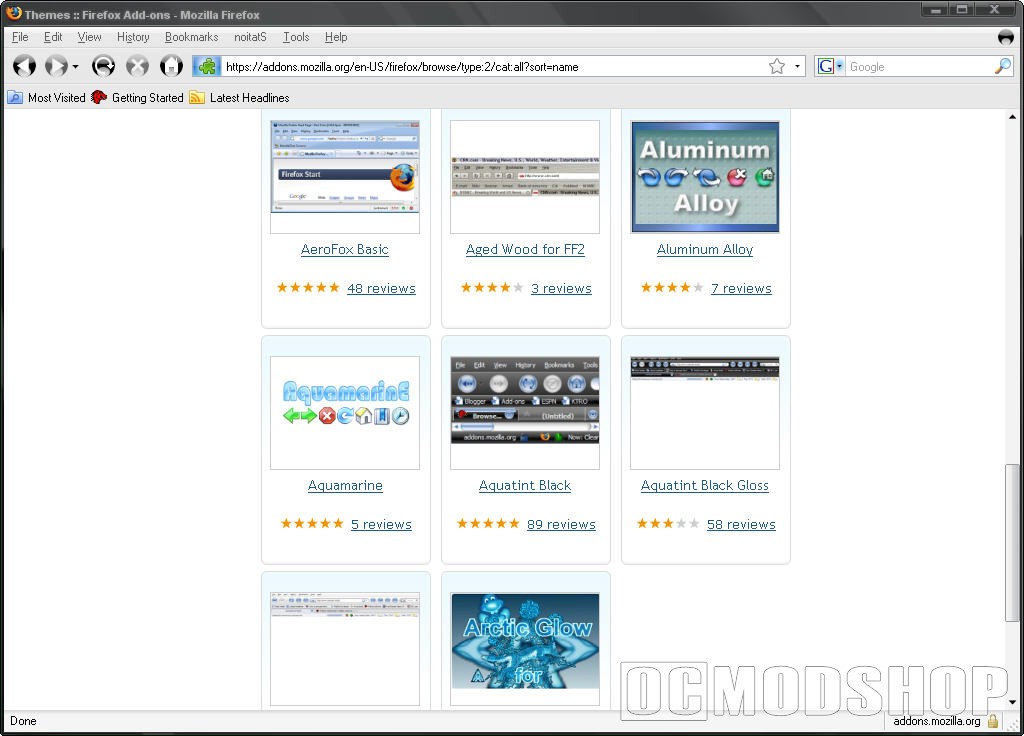The height and width of the screenshot is (736, 1024).
Task: Click the three-star rating of Aquatint Black Gloss
Action: [x=667, y=523]
